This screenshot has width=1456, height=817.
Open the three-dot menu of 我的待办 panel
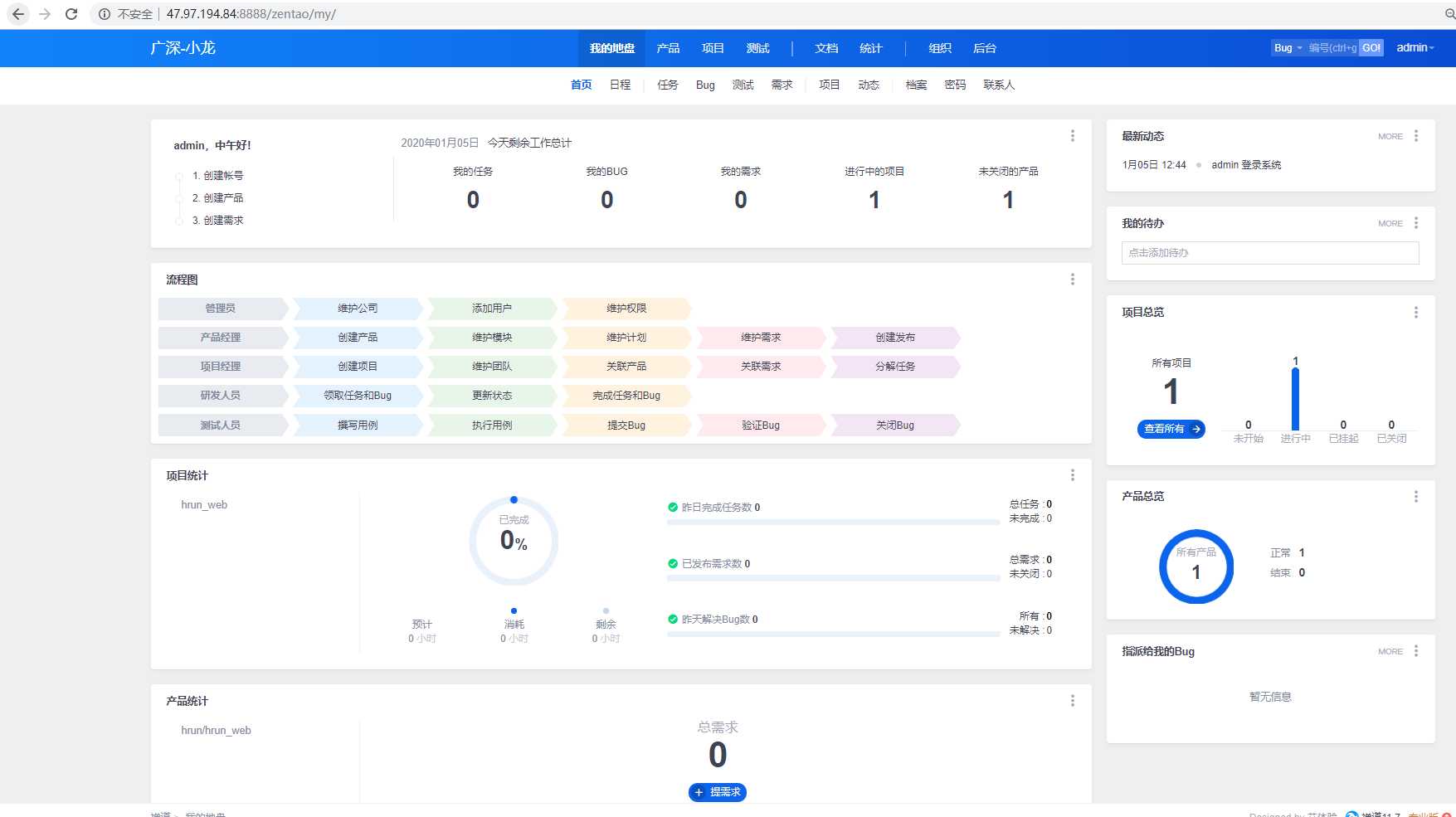pyautogui.click(x=1416, y=223)
